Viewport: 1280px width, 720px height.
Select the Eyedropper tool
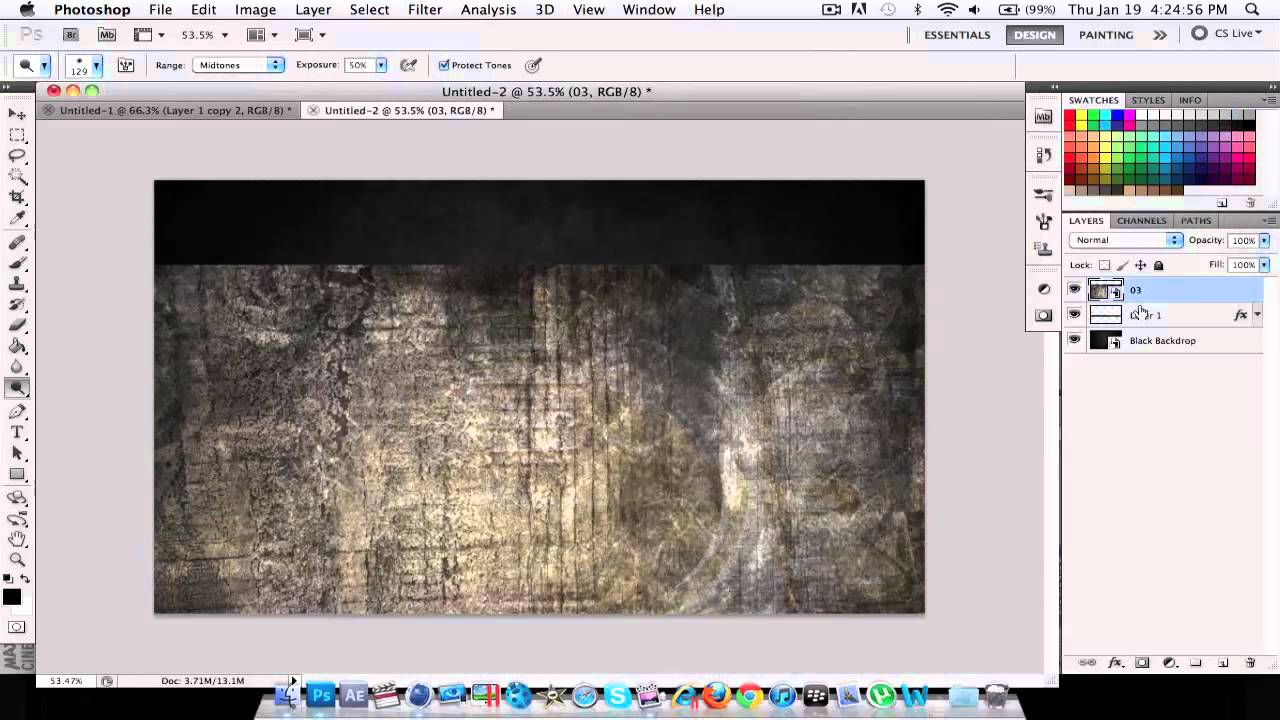pyautogui.click(x=17, y=218)
